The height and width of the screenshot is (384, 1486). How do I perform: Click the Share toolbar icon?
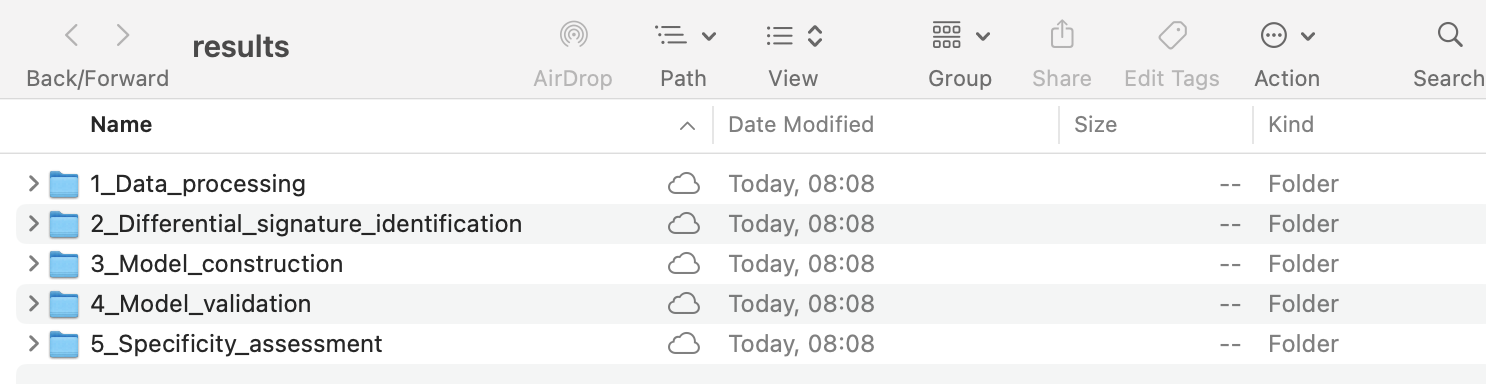pos(1061,36)
